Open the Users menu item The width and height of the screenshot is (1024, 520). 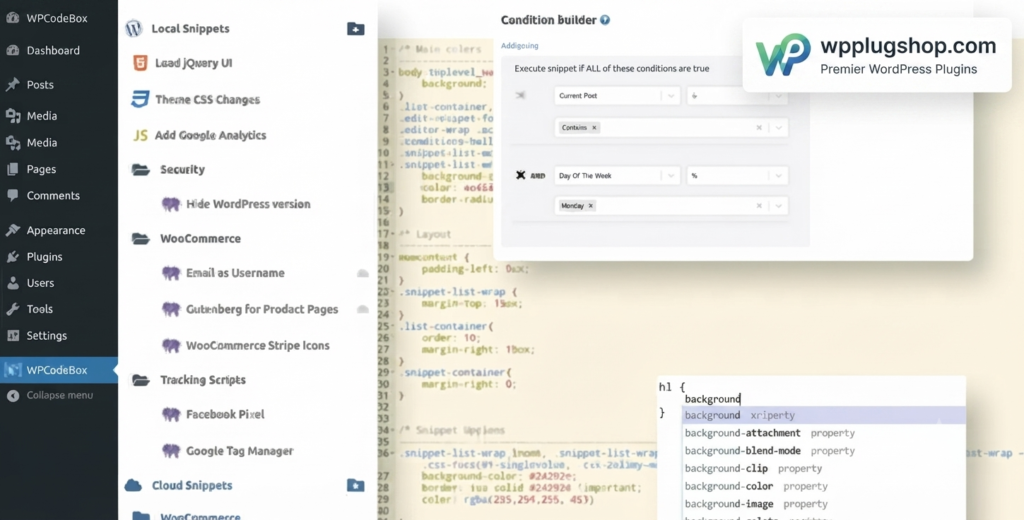pyautogui.click(x=40, y=283)
